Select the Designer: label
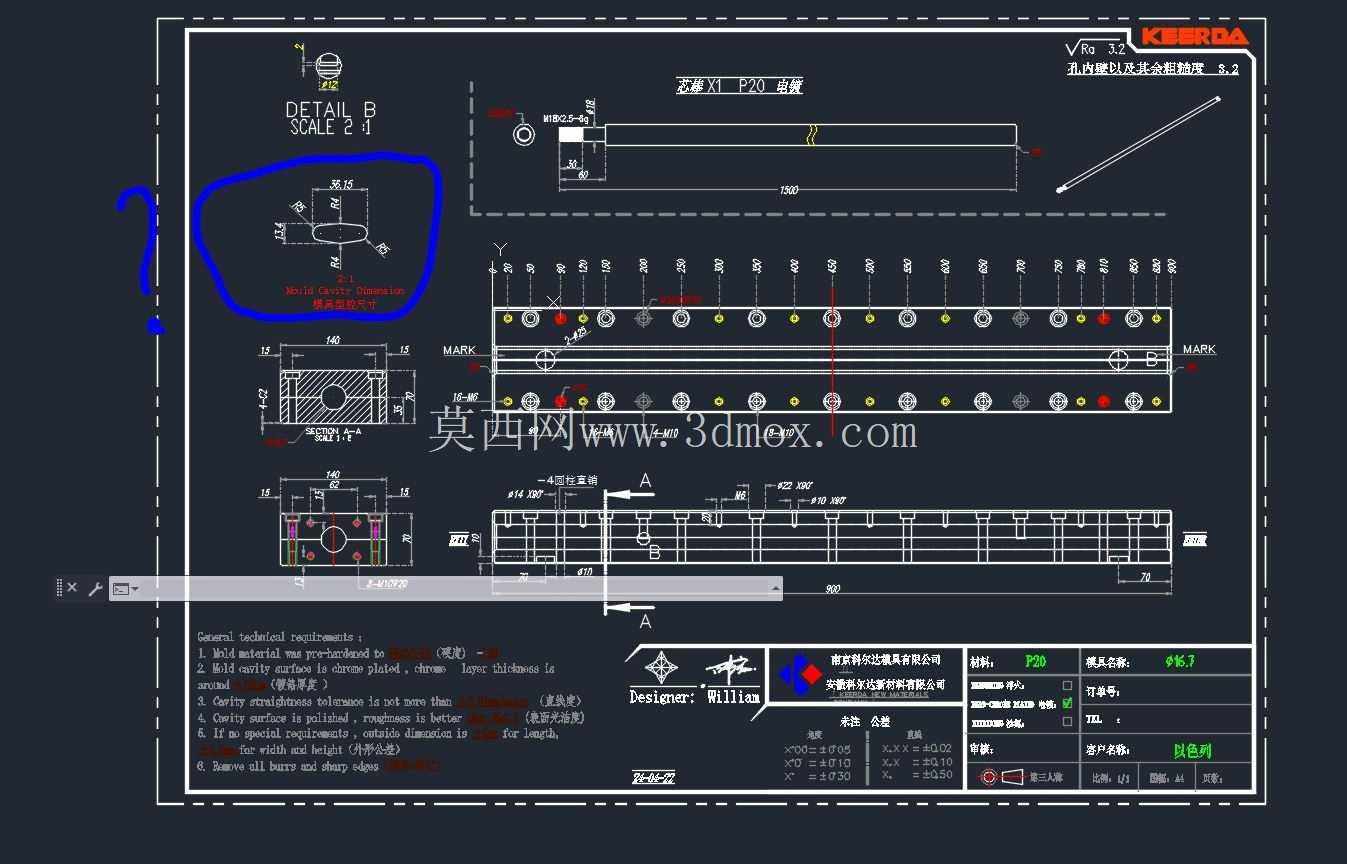 662,697
